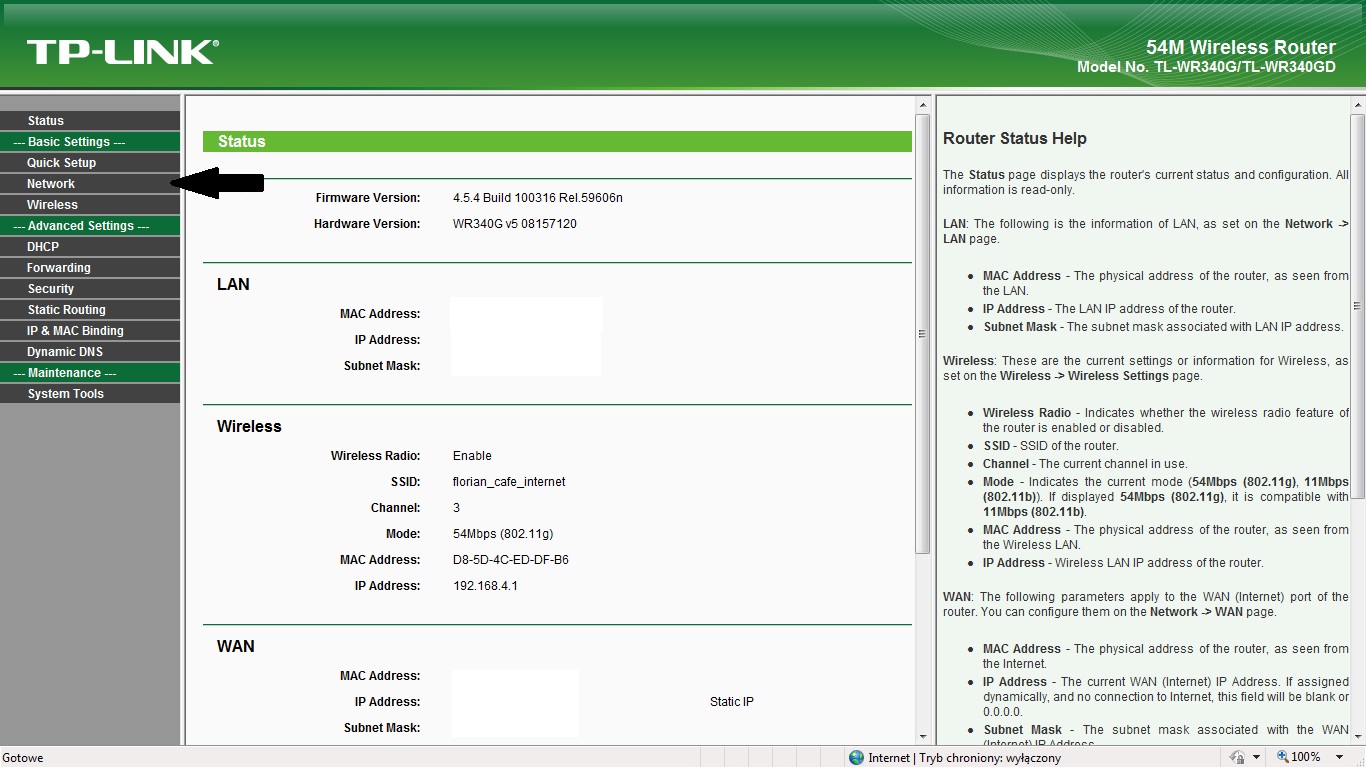Click the 'Gotowe' status bar text

click(x=23, y=758)
